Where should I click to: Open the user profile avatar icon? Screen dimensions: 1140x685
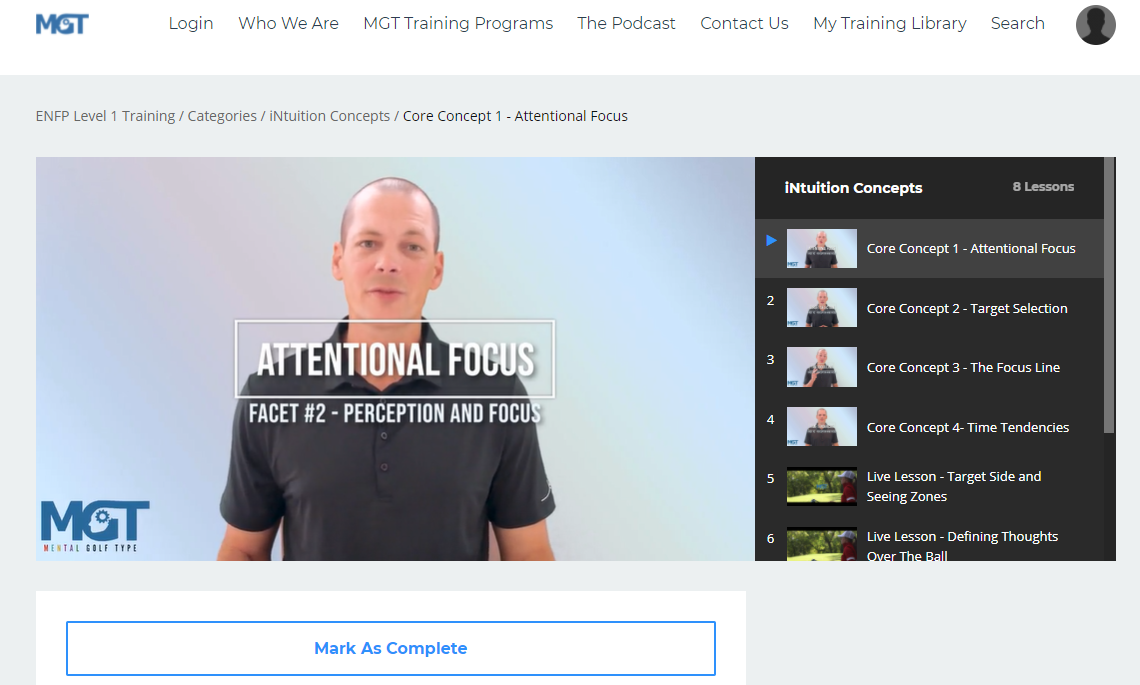click(x=1096, y=25)
